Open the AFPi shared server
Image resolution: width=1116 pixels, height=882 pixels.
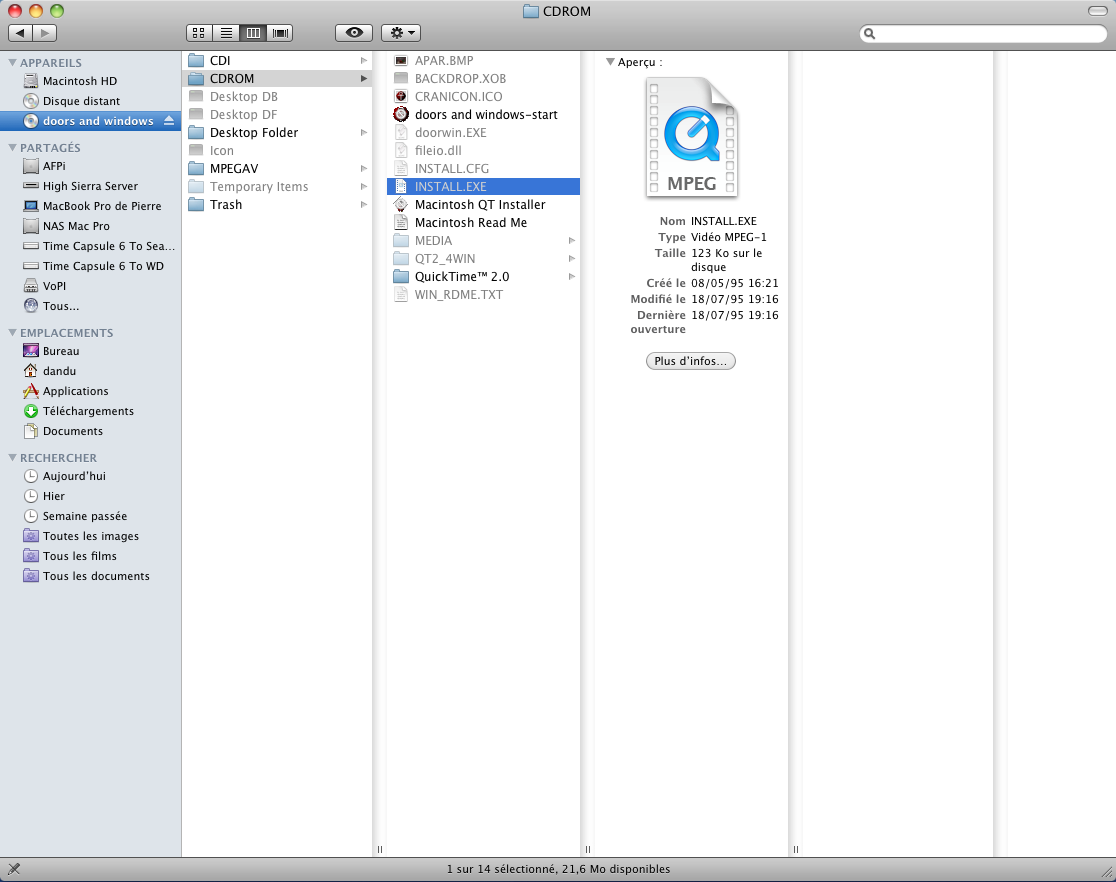90,166
